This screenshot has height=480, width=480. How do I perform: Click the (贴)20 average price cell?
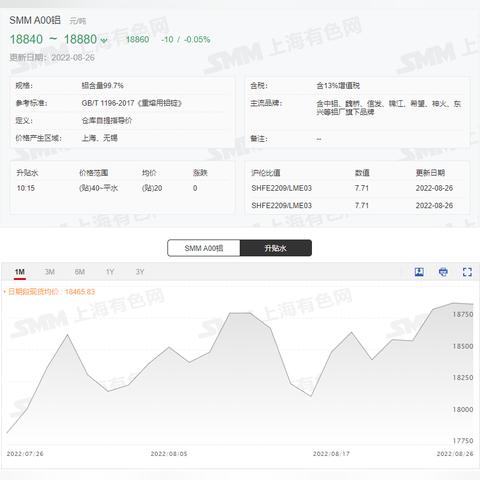click(x=152, y=188)
